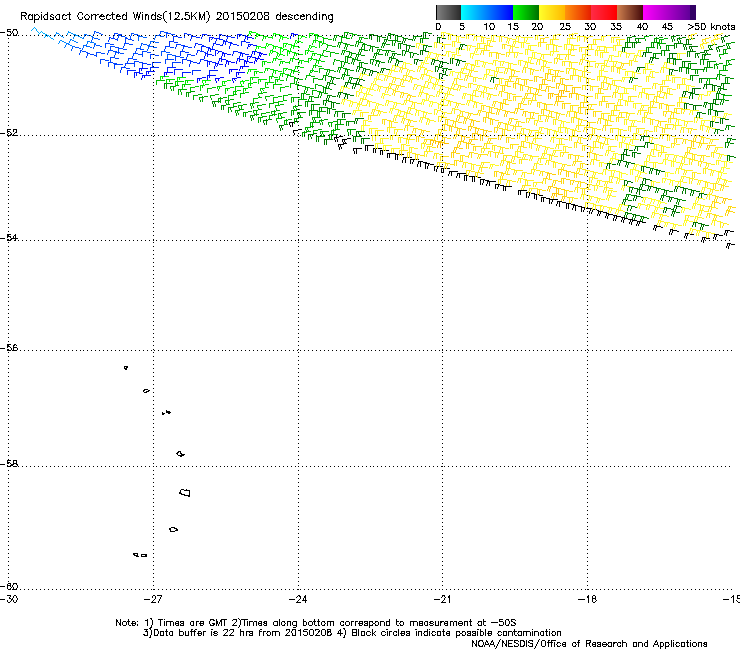The image size is (740, 650).
Task: Pick the red 30-35 knots legend segment
Action: pyautogui.click(x=604, y=12)
